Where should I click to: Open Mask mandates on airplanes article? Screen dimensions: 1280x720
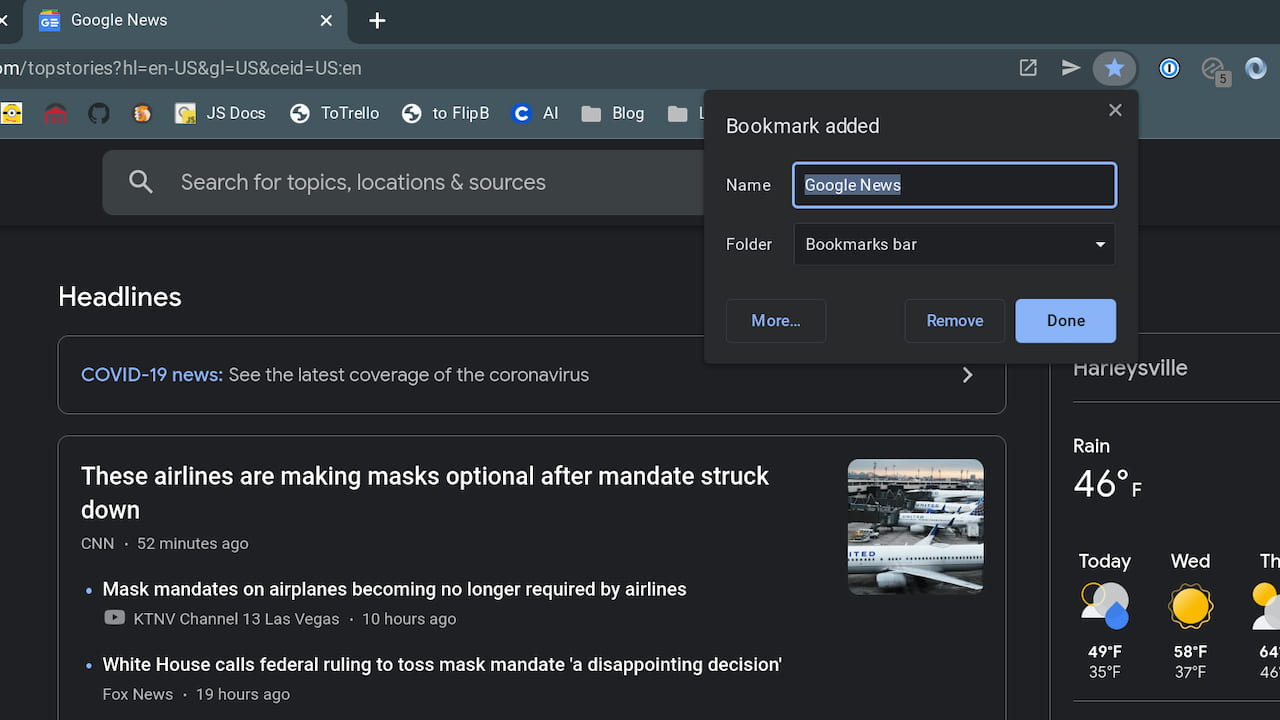(394, 589)
